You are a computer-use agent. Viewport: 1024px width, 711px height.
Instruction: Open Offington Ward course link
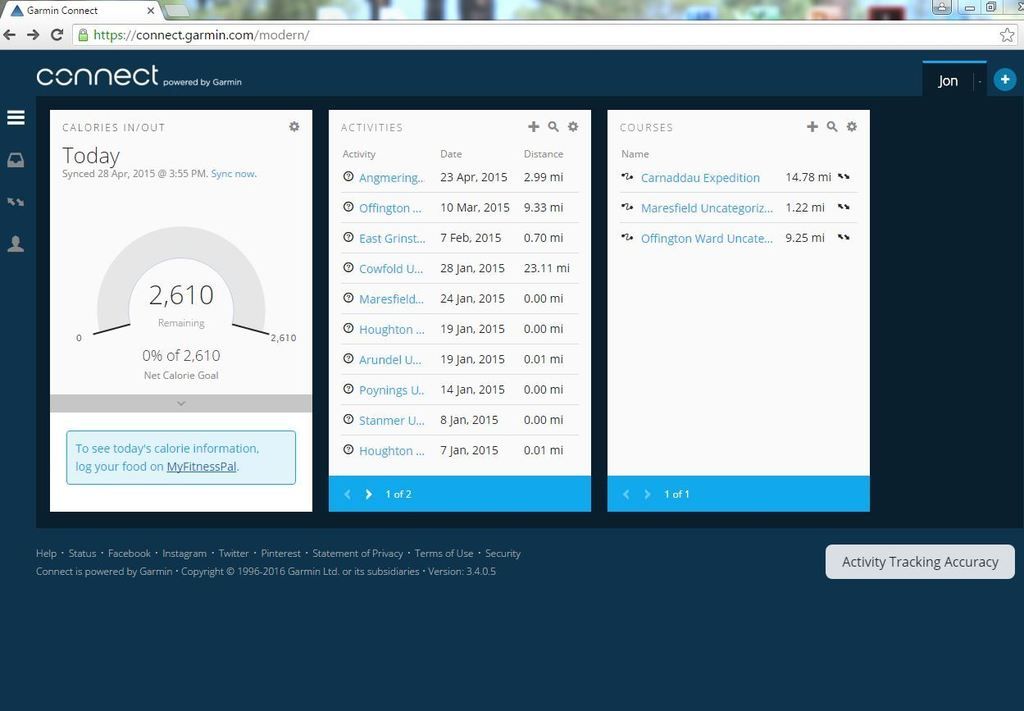click(707, 238)
